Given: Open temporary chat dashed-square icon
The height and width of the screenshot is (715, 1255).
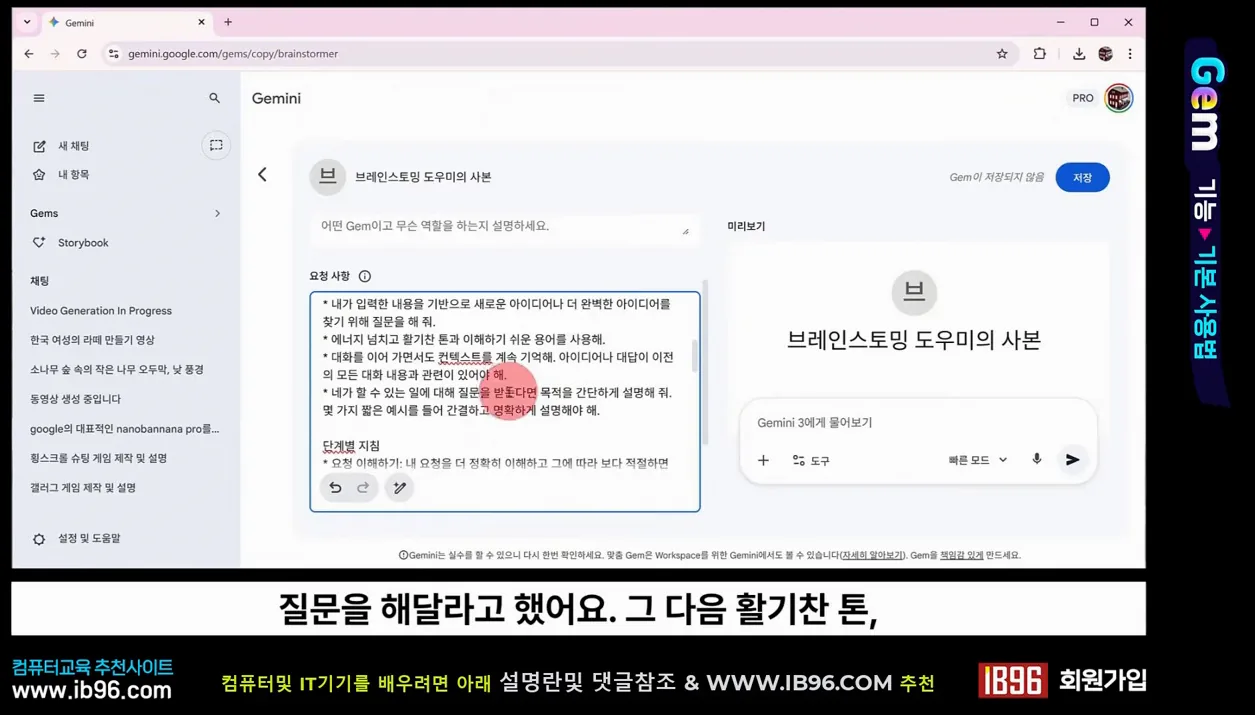Looking at the screenshot, I should [x=216, y=146].
